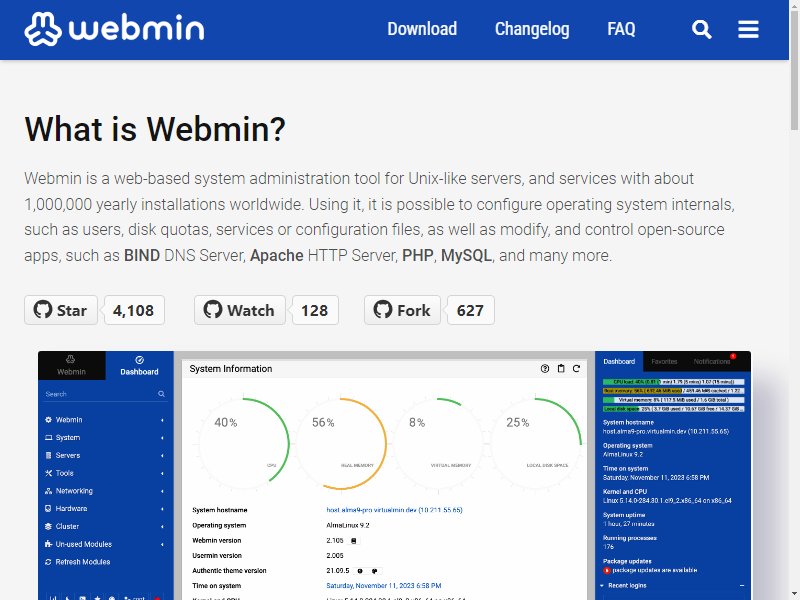Click the 40% CPU gauge
Viewport: 800px width, 600px height.
tap(243, 443)
